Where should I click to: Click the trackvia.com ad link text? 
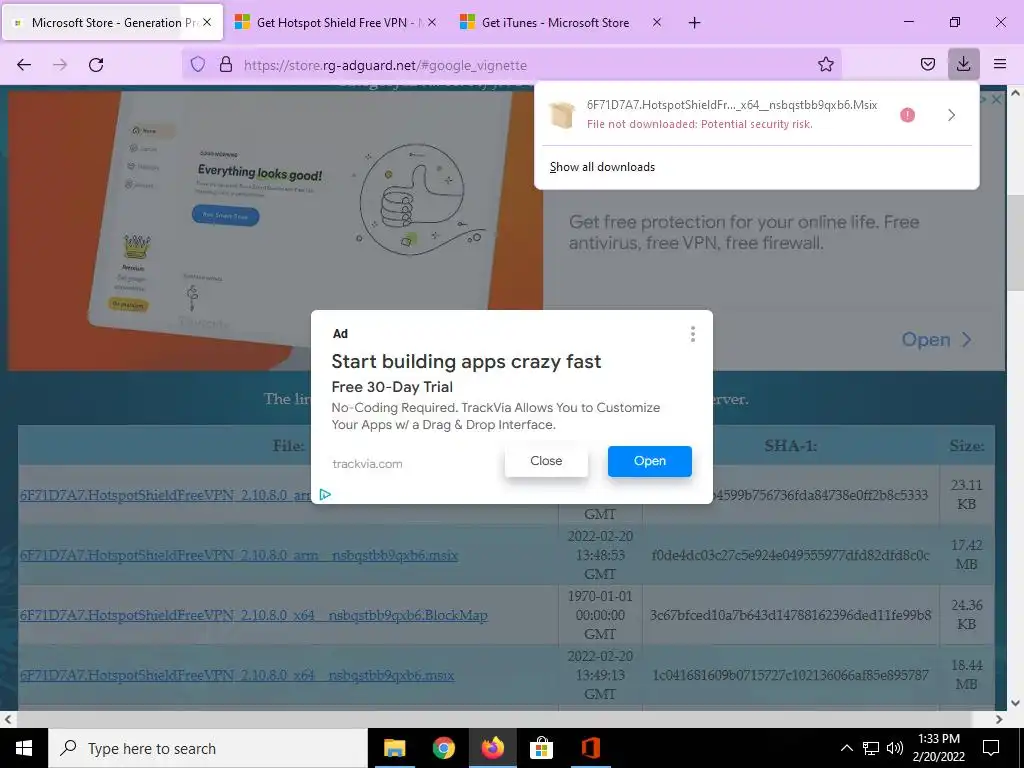tap(367, 464)
